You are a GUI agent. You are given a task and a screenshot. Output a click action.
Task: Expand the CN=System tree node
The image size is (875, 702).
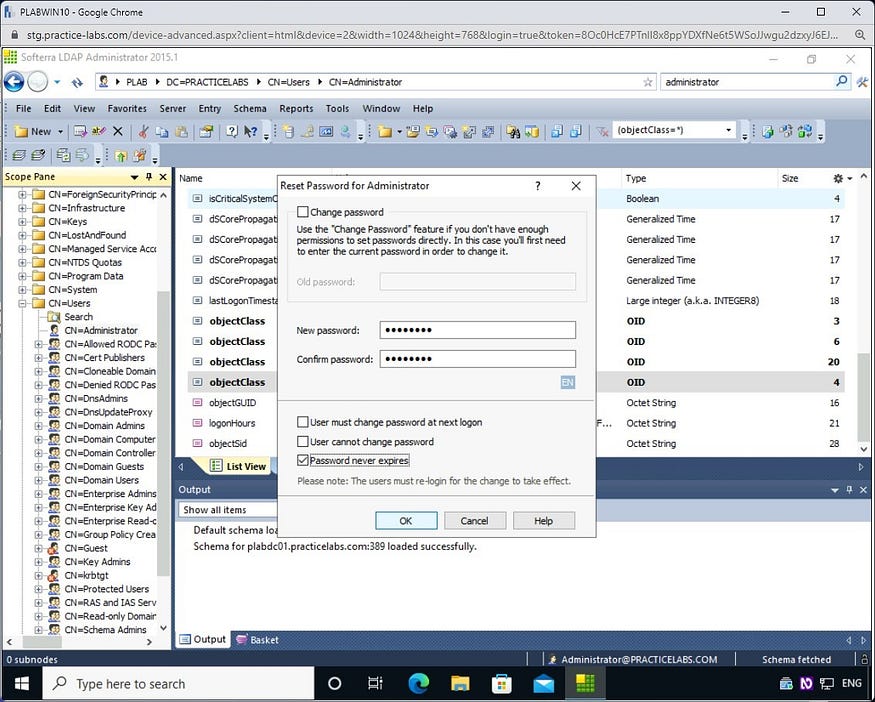pyautogui.click(x=22, y=290)
